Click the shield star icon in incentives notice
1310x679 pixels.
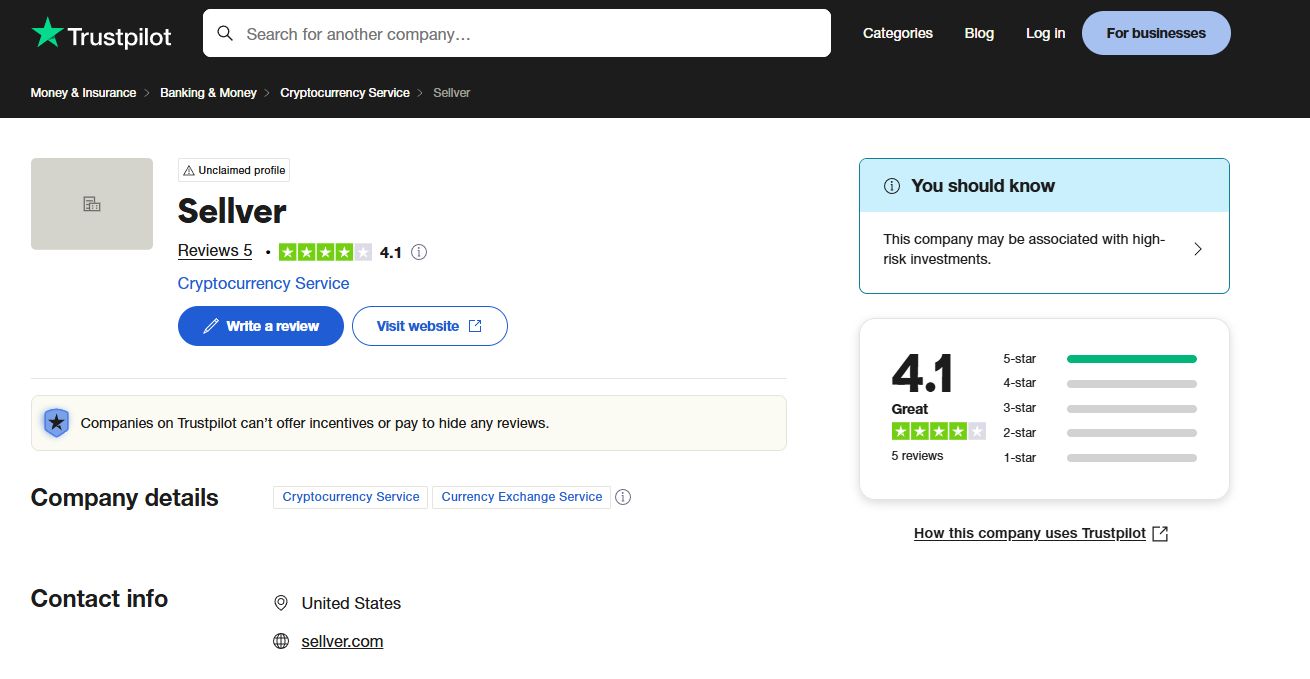tap(57, 423)
